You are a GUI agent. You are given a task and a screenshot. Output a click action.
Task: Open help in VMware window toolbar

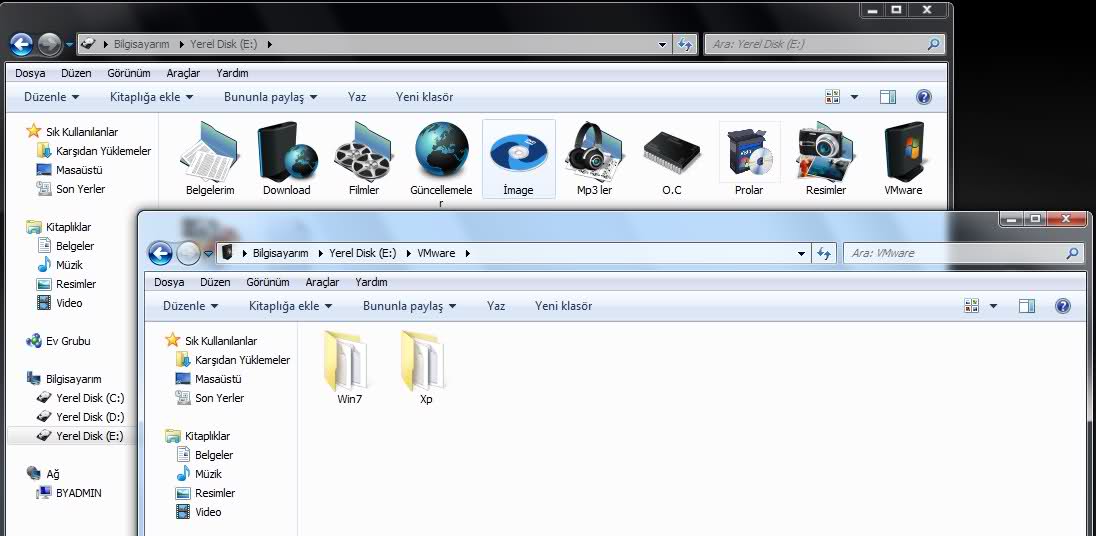(1062, 305)
